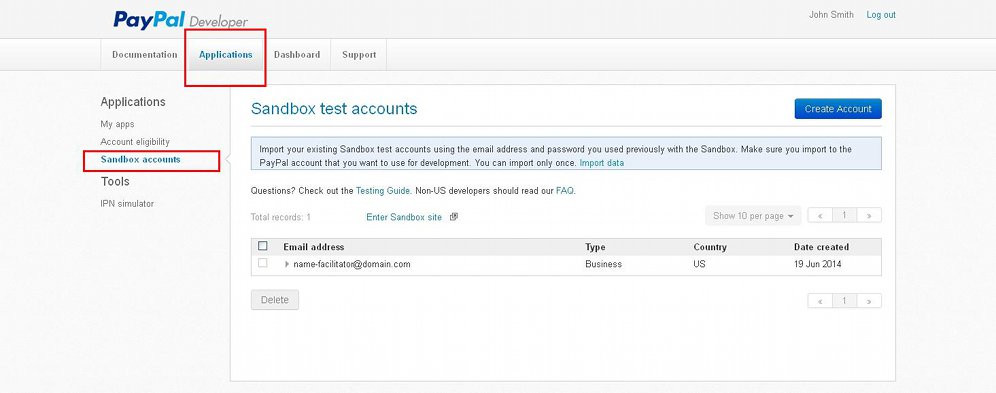Click the PayPal Developer logo
Viewport: 996px width, 393px height.
[180, 20]
